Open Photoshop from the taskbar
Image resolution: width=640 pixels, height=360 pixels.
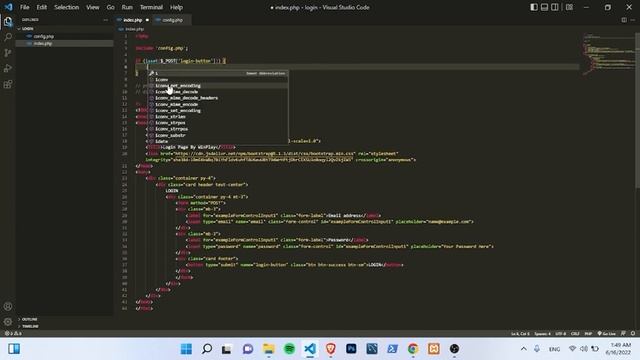pyautogui.click(x=351, y=349)
